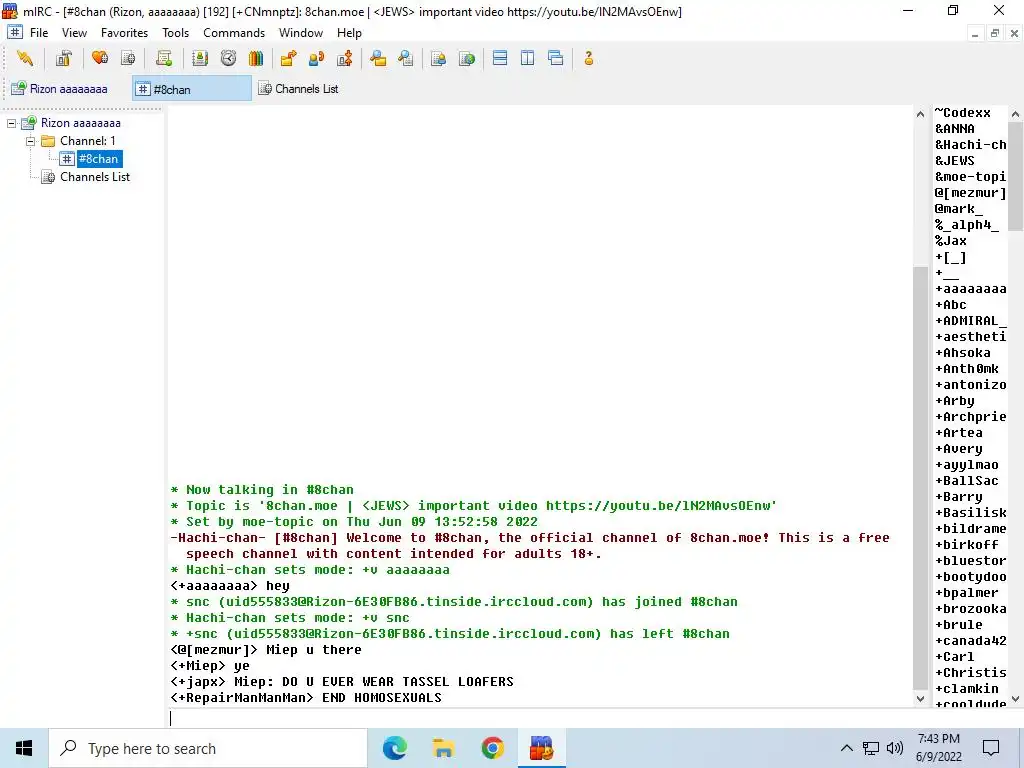Select @[mezmur] in nick list
The width and height of the screenshot is (1024, 768).
pyautogui.click(x=970, y=193)
